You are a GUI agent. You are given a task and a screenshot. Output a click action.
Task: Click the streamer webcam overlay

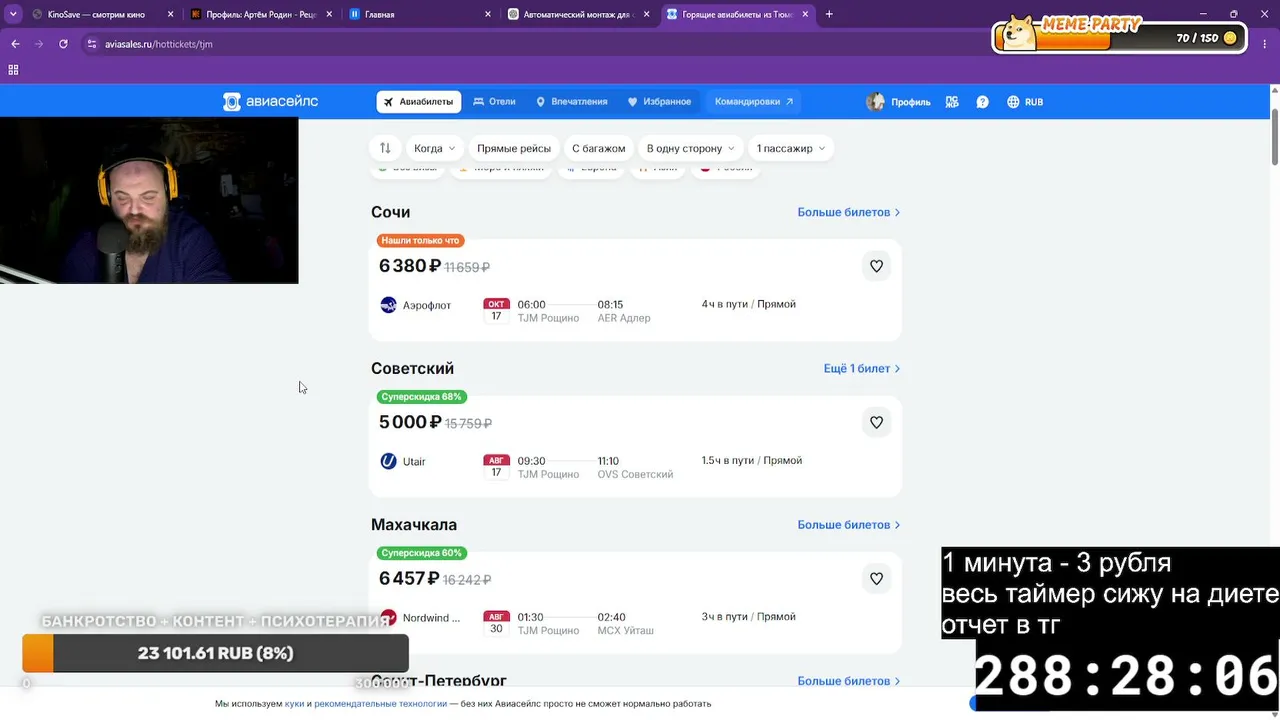[x=149, y=201]
